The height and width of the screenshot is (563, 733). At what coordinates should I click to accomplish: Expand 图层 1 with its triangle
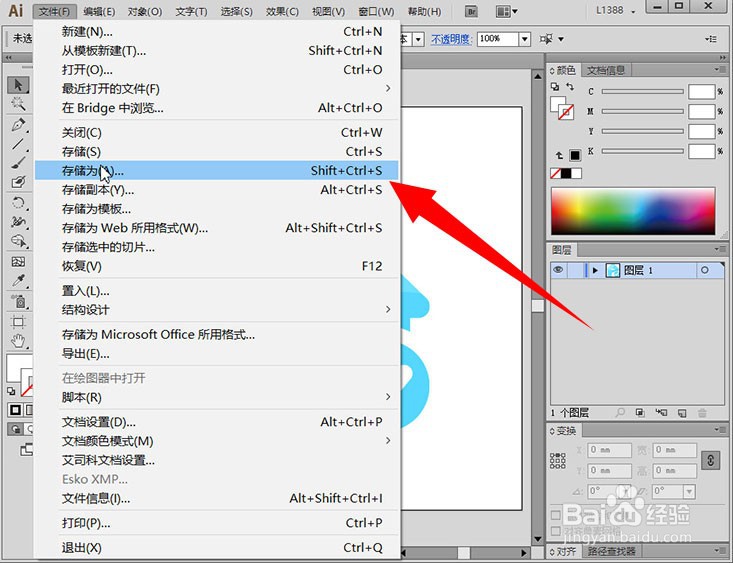595,270
